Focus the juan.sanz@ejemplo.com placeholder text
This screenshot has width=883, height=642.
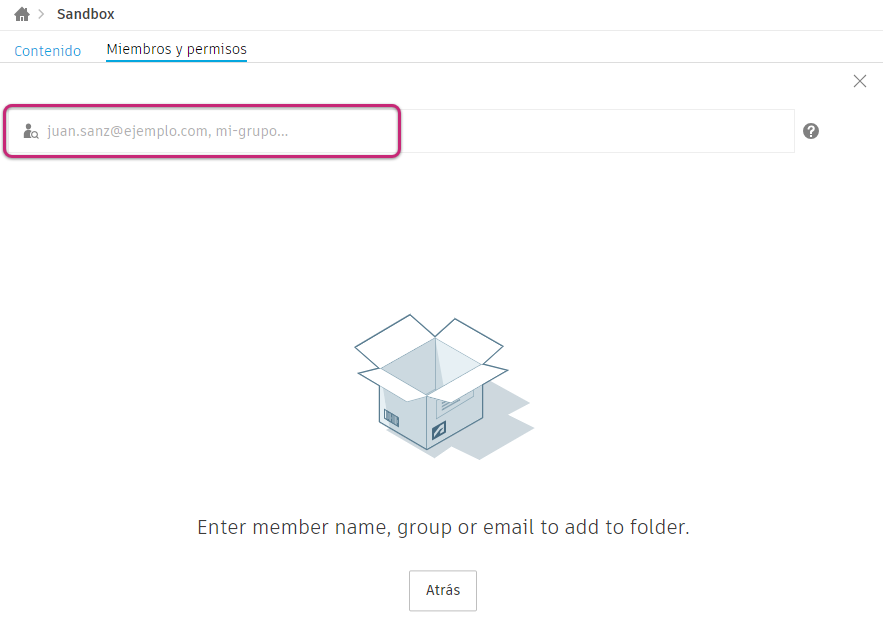click(x=127, y=131)
